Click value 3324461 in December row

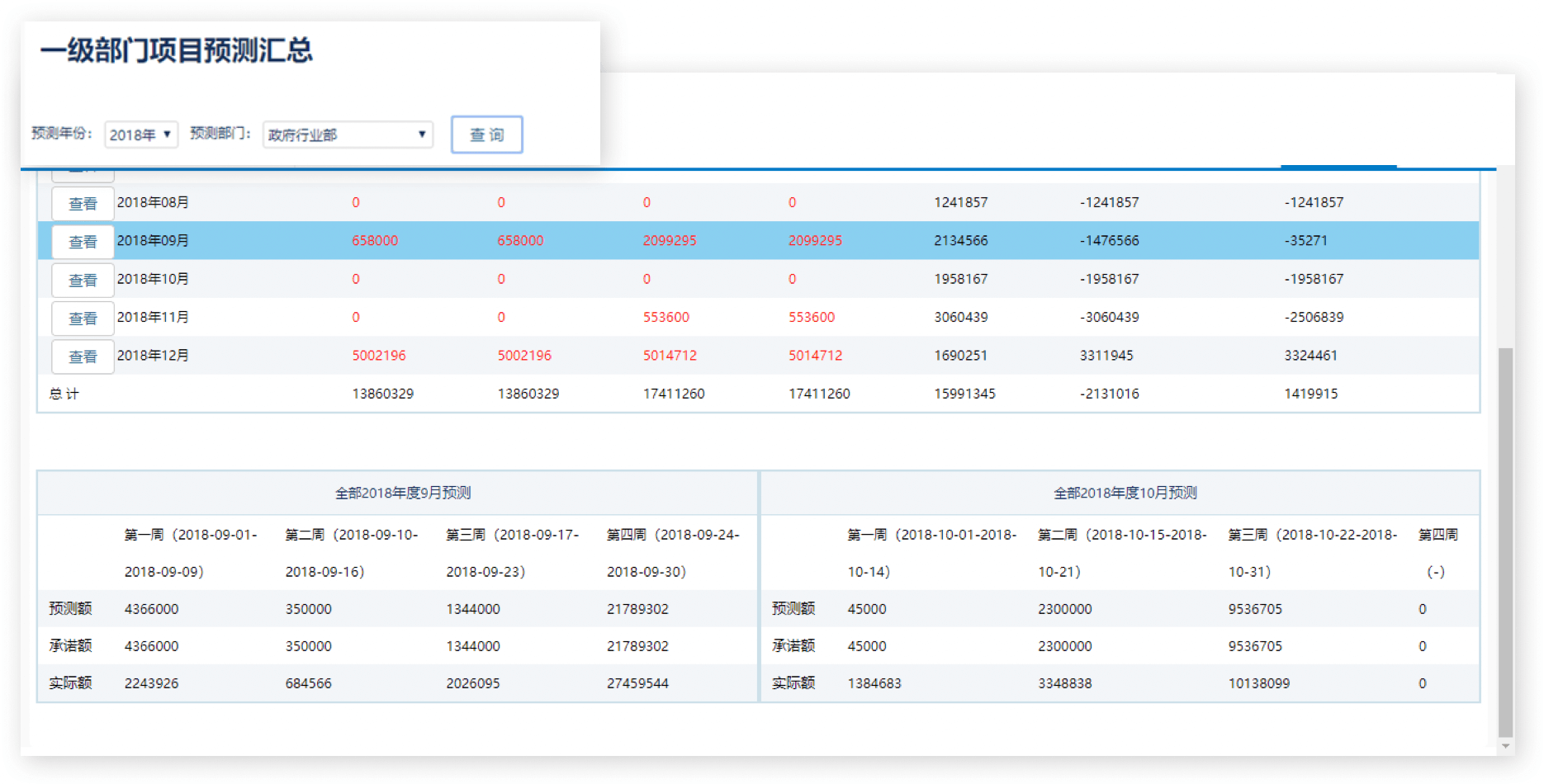point(1310,355)
